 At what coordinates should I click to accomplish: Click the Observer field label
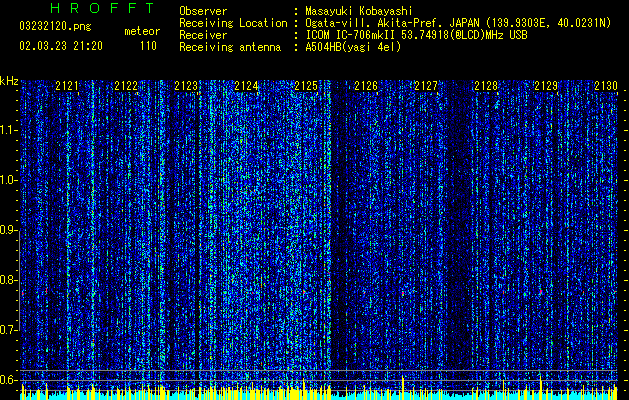[x=203, y=12]
